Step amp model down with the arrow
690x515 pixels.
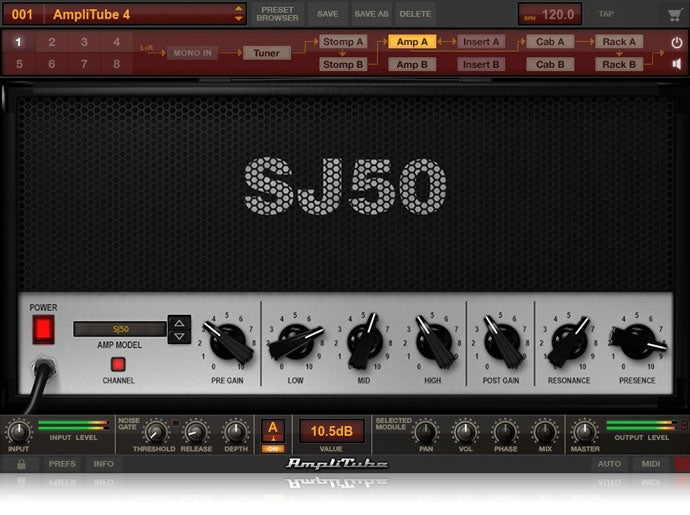click(x=179, y=336)
